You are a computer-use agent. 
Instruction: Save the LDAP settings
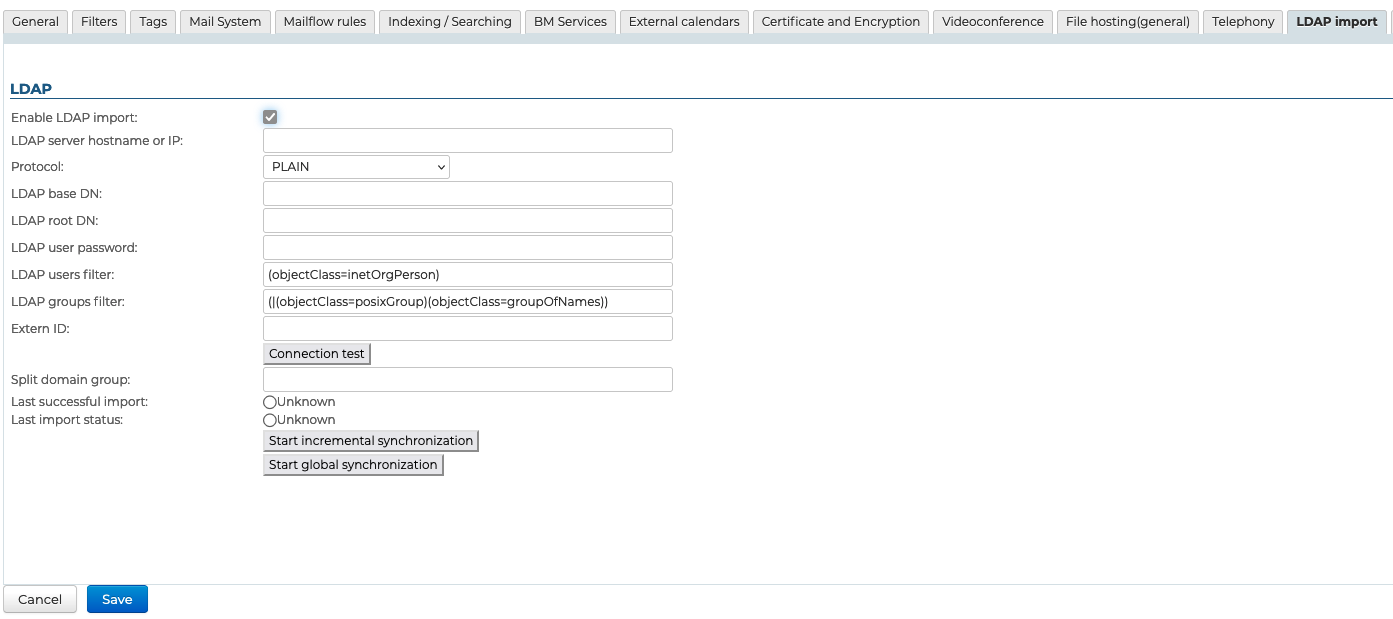tap(117, 599)
